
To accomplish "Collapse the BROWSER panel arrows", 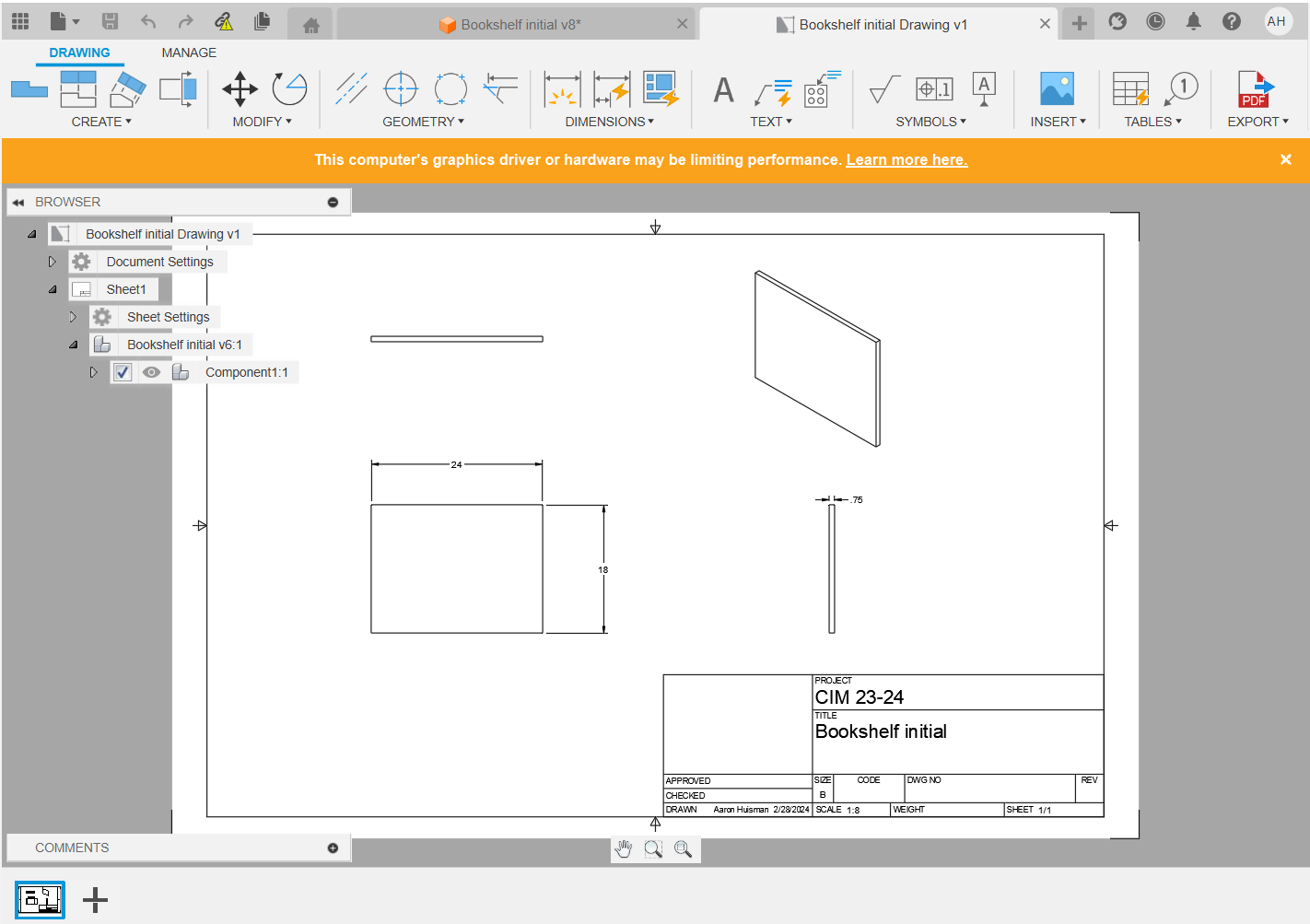I will 18,202.
